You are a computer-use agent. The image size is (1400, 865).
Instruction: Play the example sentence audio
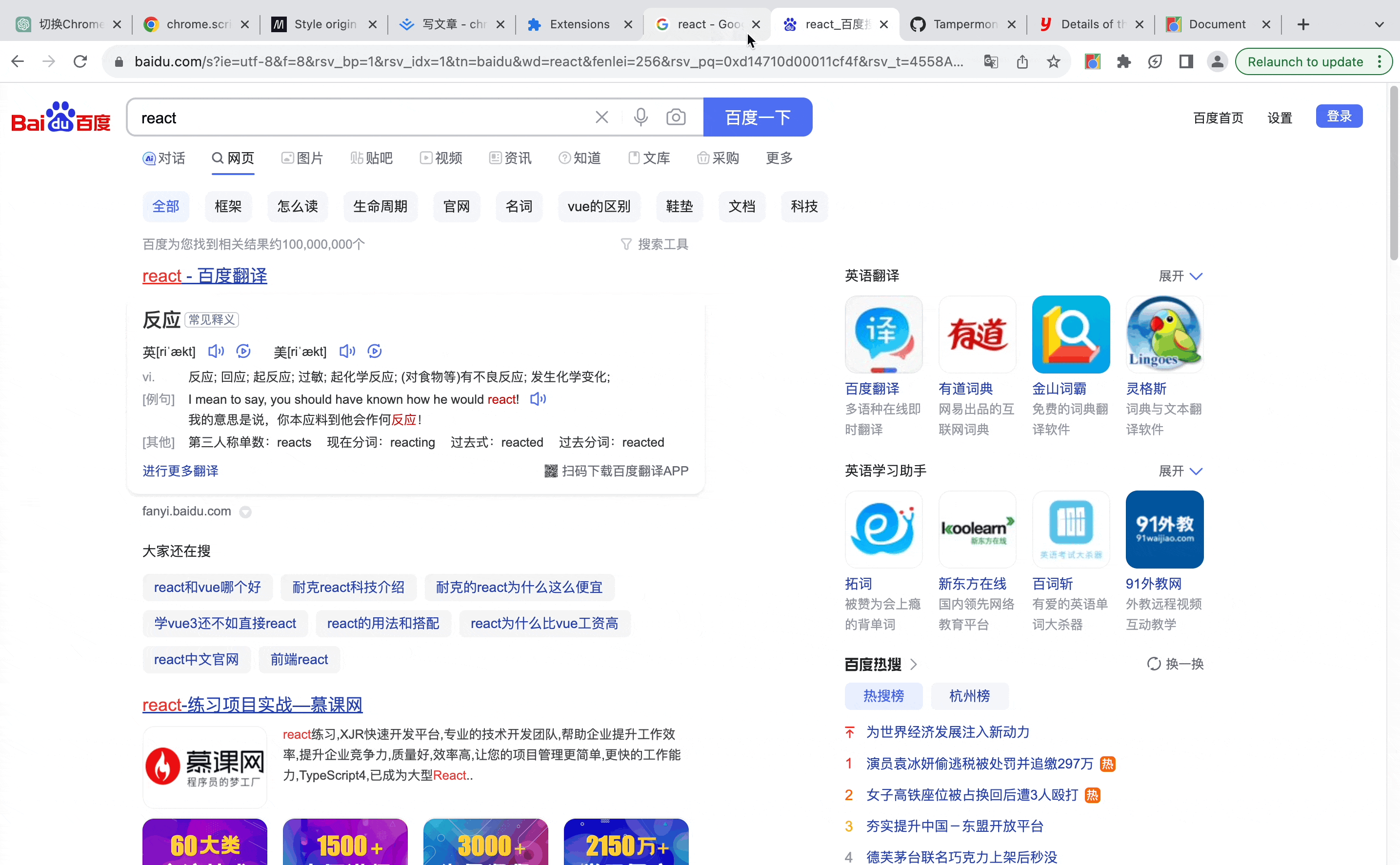click(538, 399)
